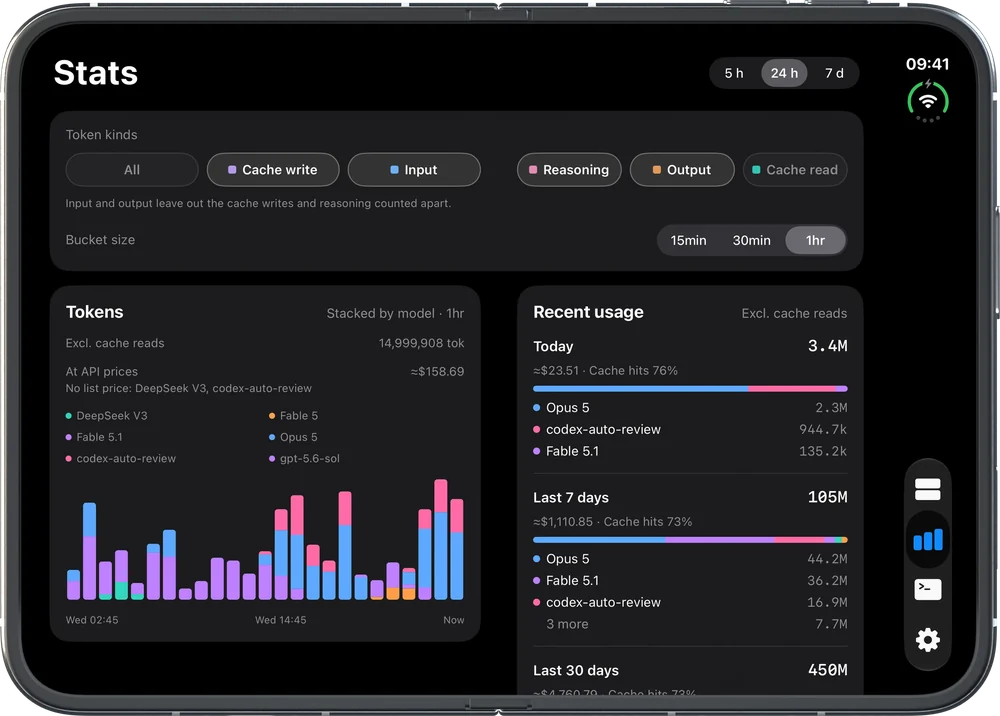Tap the Wi-Fi charging status ring
This screenshot has width=1000, height=716.
[x=928, y=100]
